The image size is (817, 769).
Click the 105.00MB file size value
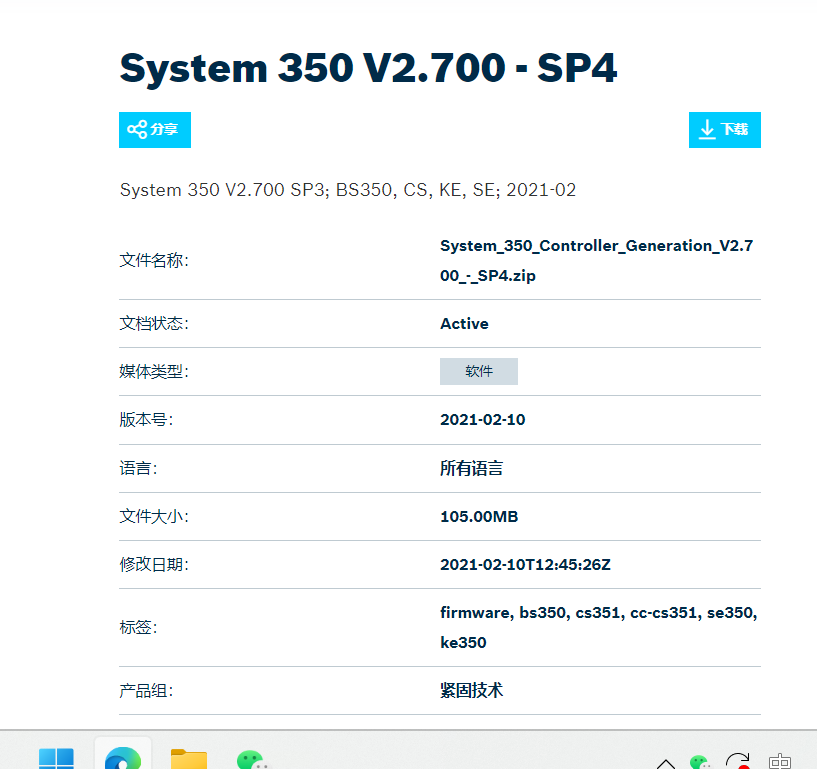[479, 516]
